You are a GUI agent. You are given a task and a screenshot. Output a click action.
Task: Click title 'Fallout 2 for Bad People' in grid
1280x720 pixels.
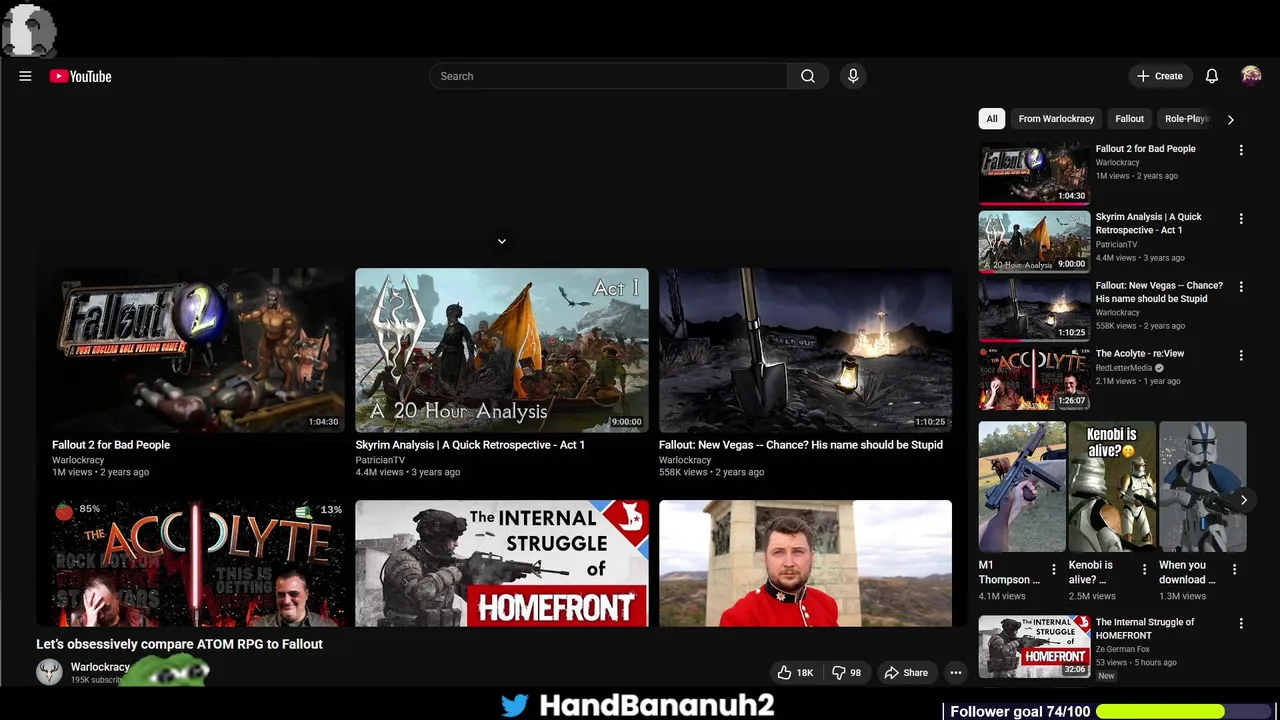(111, 445)
